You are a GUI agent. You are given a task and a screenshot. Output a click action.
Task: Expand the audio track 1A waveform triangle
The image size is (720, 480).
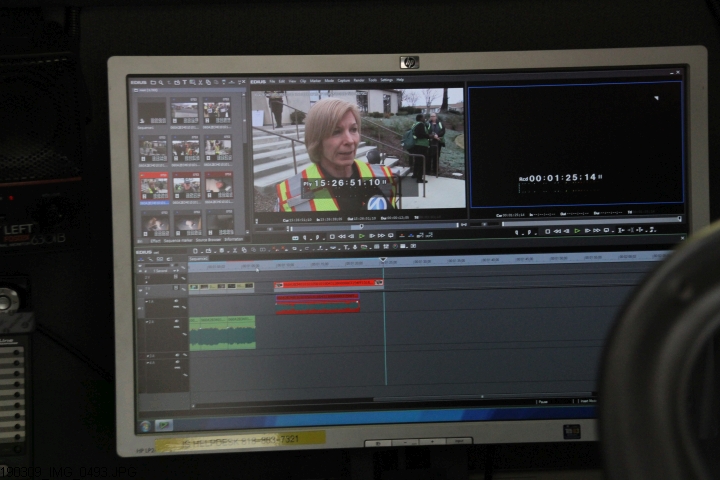pos(147,302)
